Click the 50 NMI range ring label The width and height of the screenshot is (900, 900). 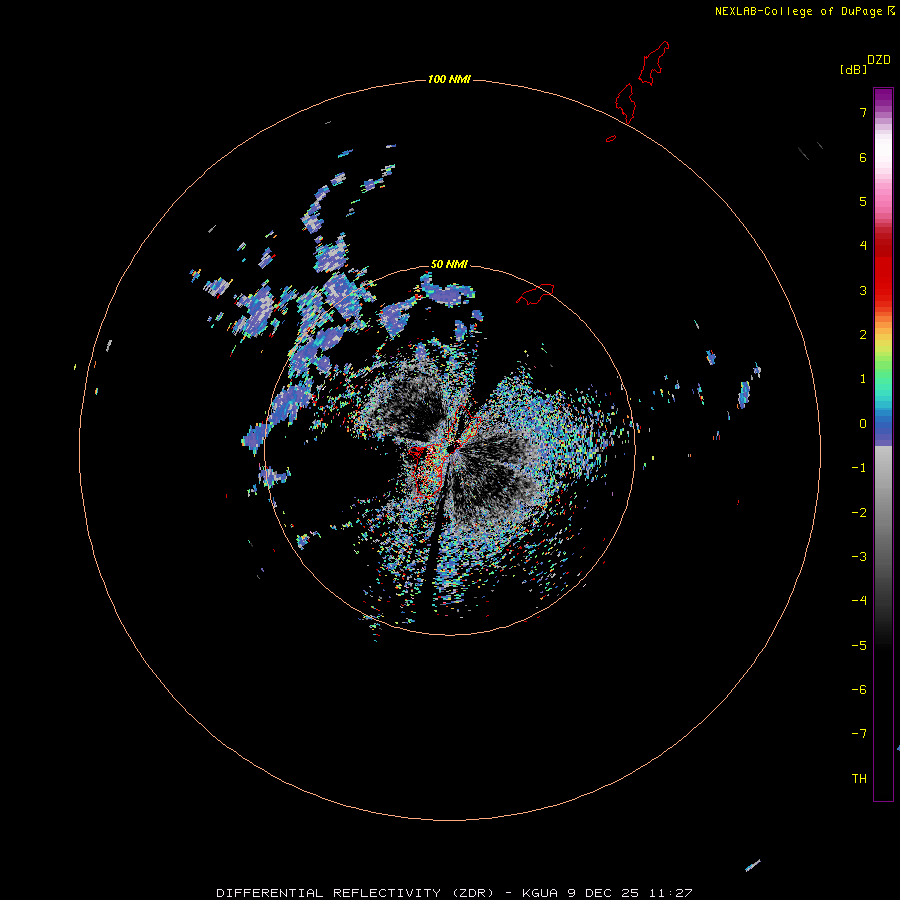tap(449, 264)
